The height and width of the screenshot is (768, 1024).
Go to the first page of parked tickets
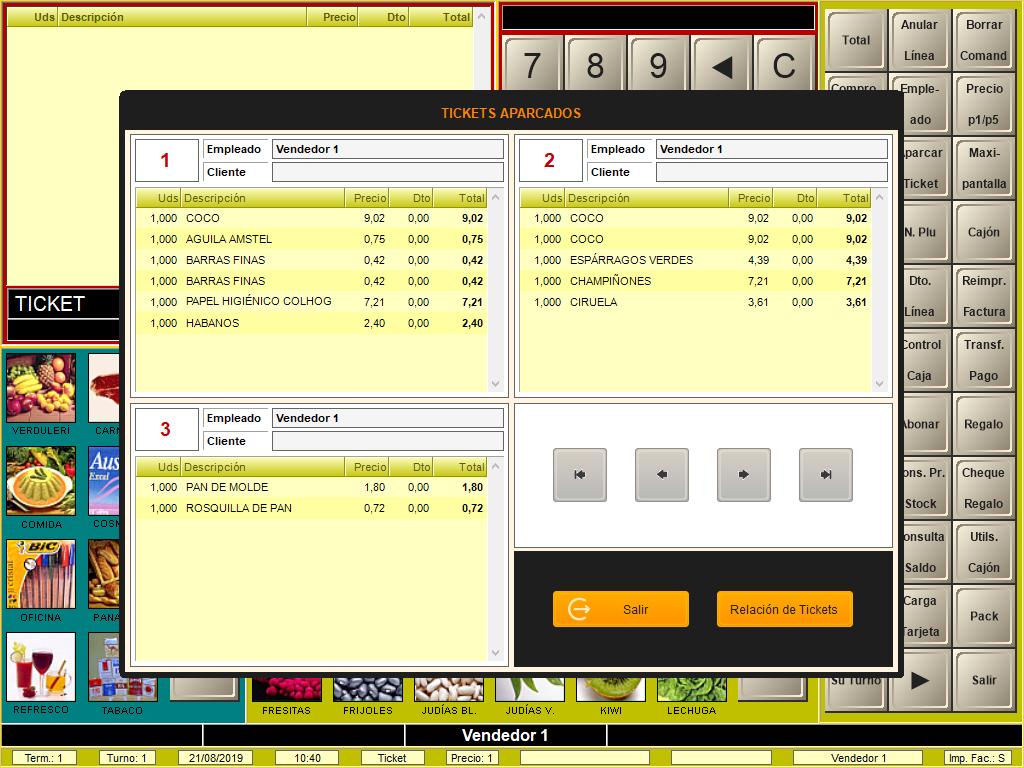[x=580, y=475]
